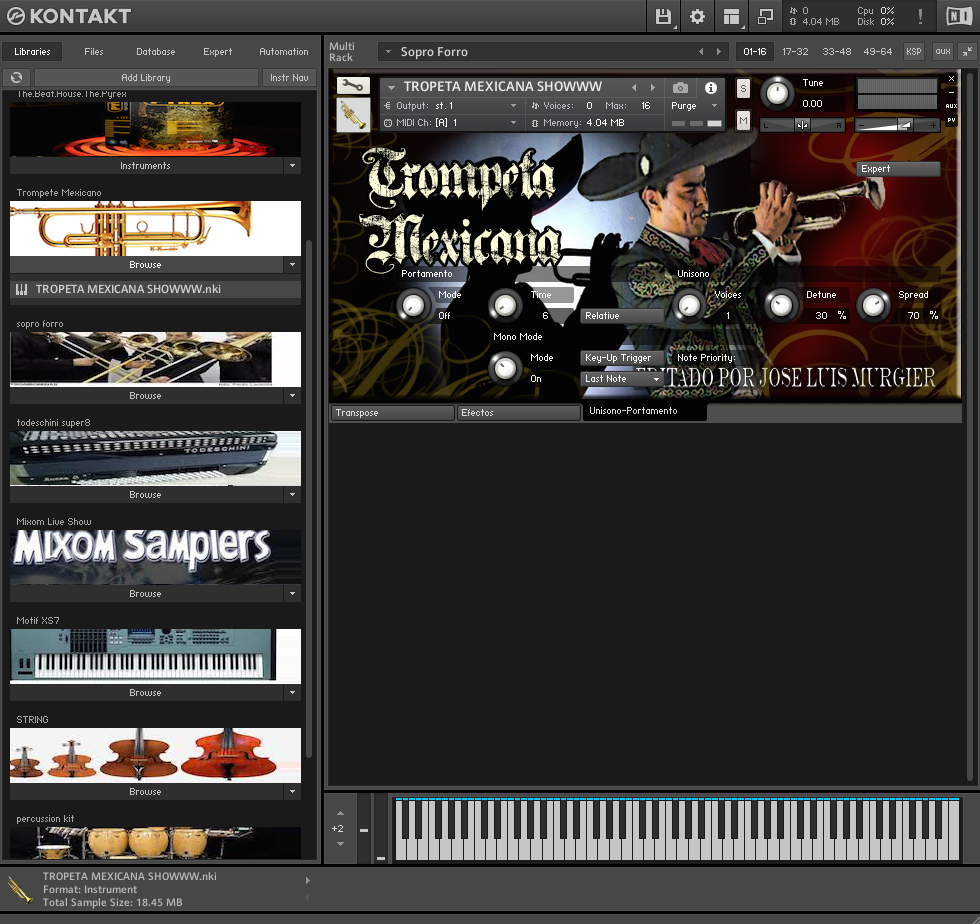Open the snapshot camera view

[x=681, y=88]
